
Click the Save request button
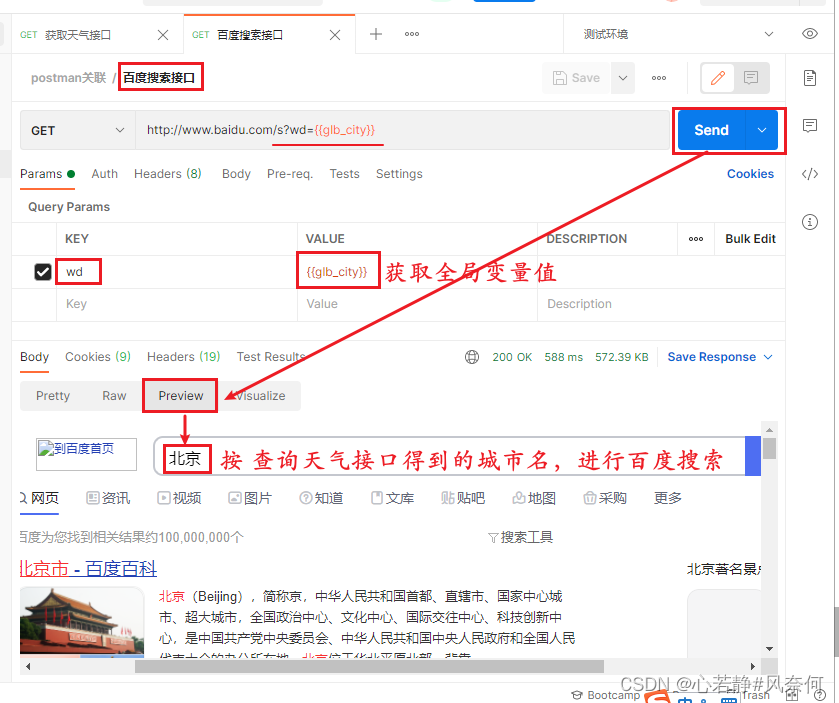(x=576, y=78)
